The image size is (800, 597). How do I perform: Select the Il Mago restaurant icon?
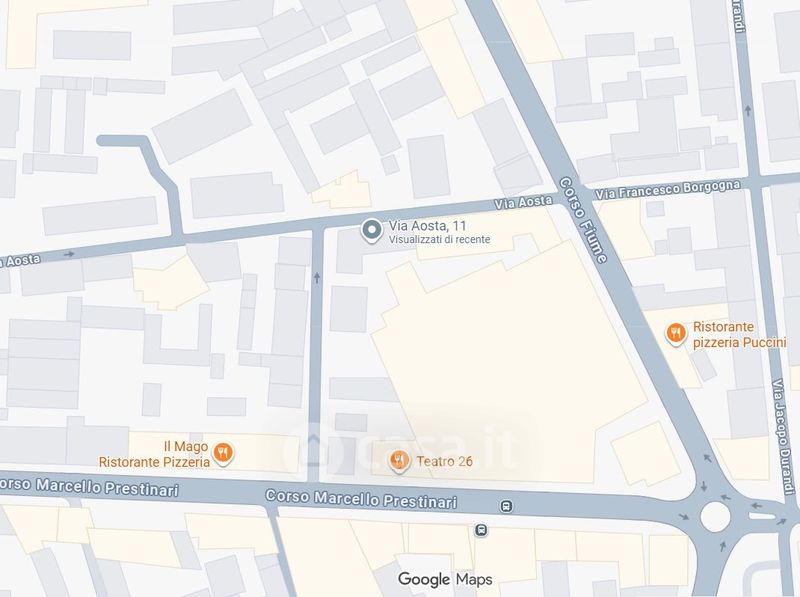click(x=223, y=453)
